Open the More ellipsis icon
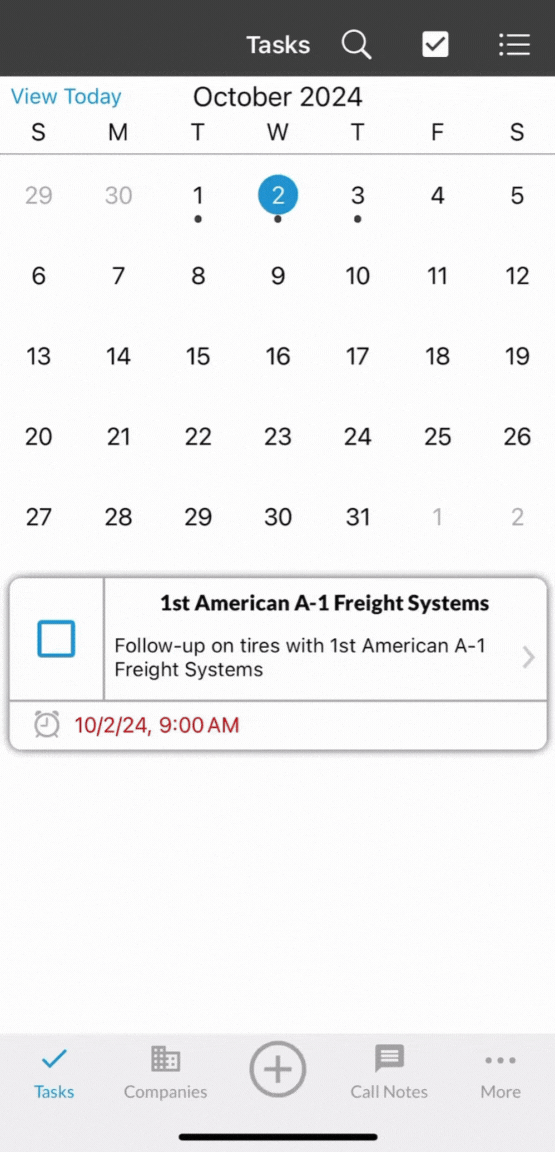 point(501,1060)
